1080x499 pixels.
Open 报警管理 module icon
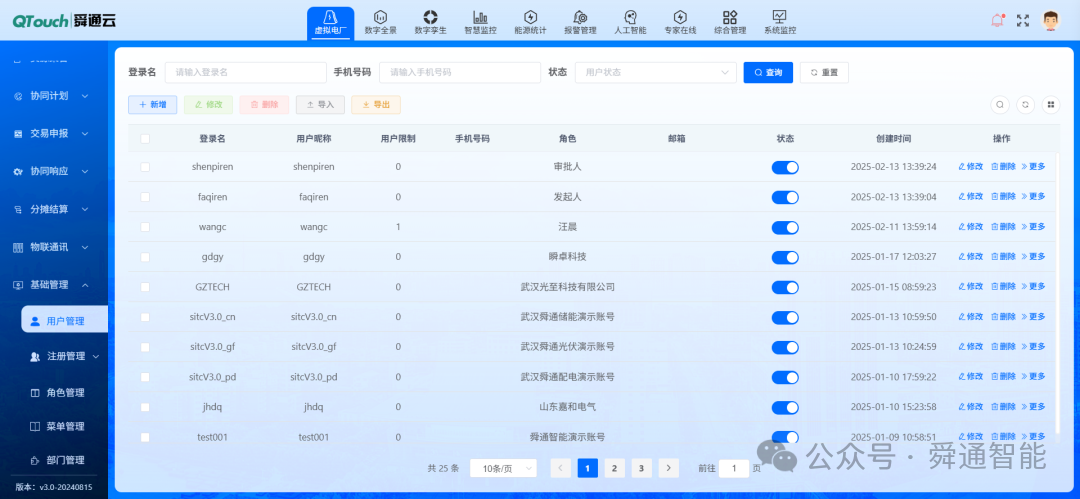[x=580, y=17]
